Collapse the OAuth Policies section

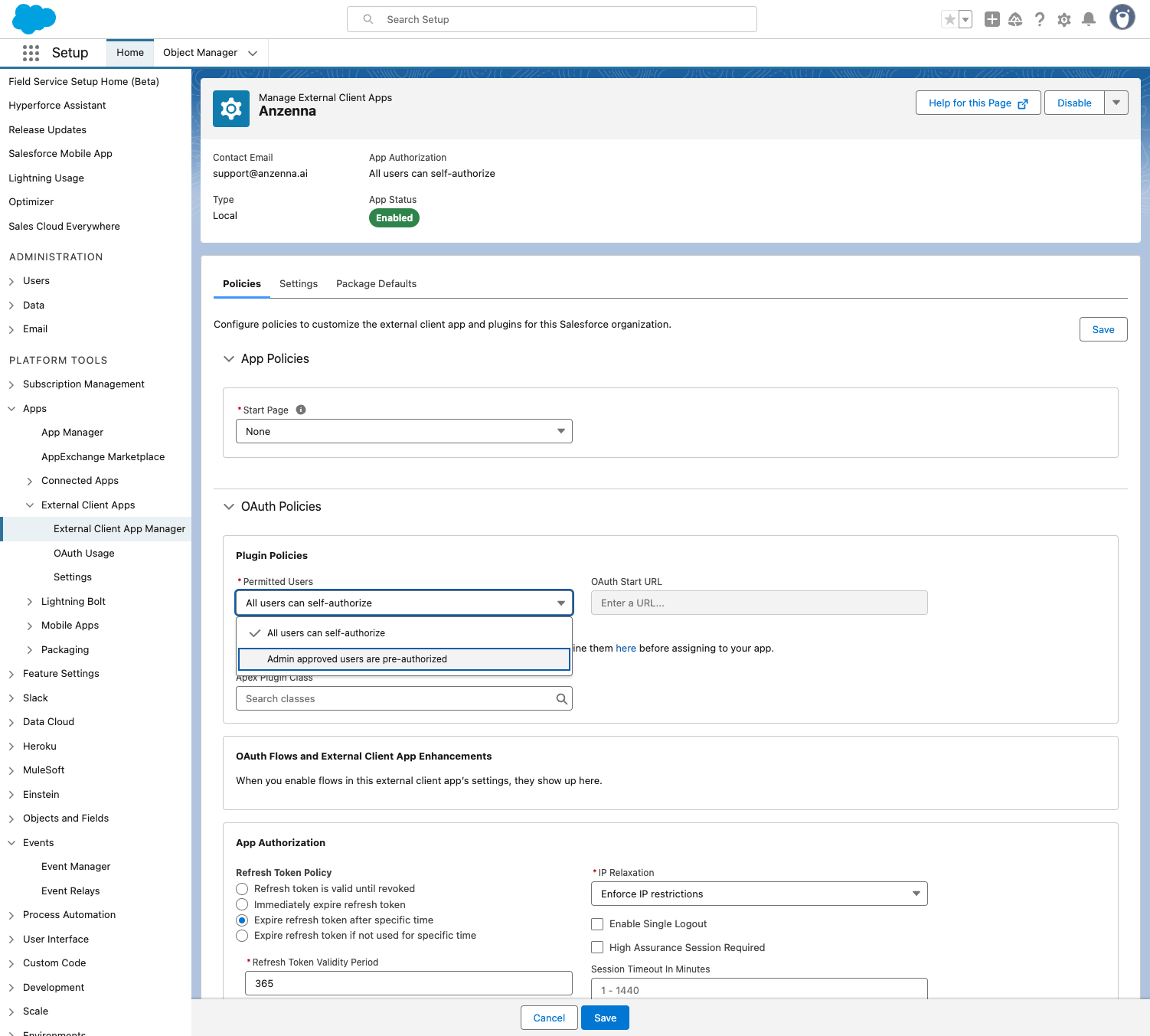(x=229, y=507)
